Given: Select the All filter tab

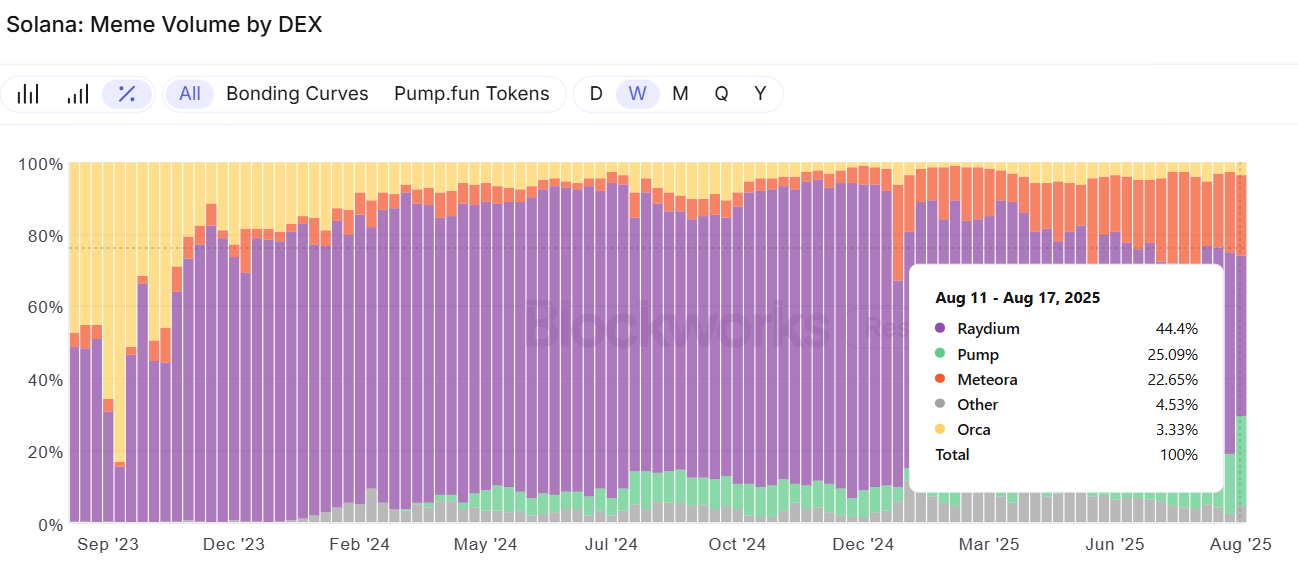Looking at the screenshot, I should point(190,94).
